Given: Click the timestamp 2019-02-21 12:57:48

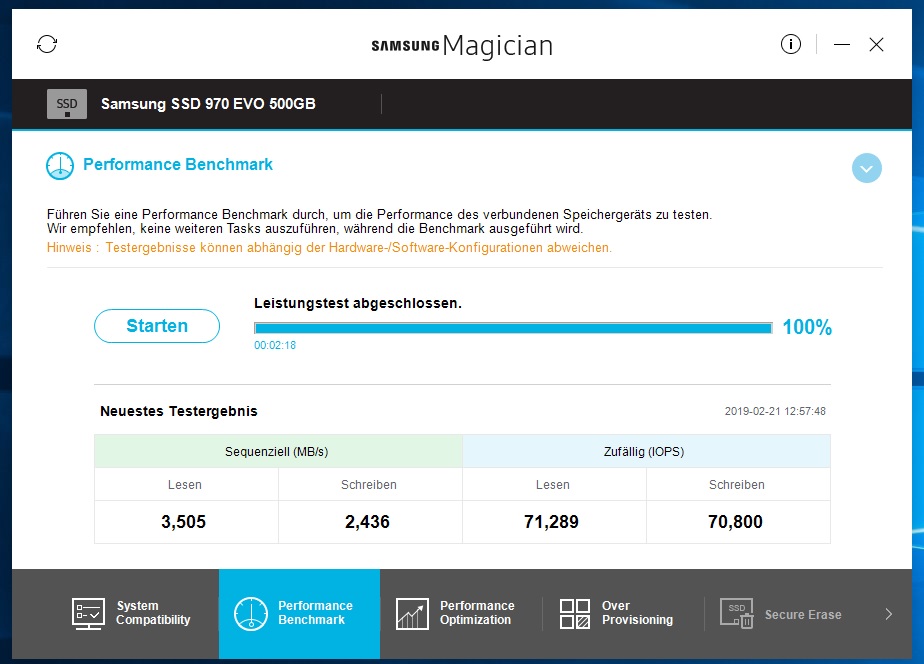Looking at the screenshot, I should click(x=775, y=411).
